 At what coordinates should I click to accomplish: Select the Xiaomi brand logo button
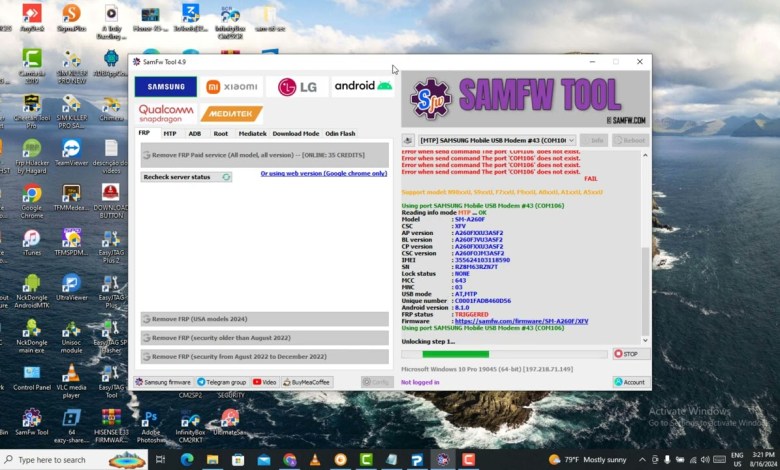click(232, 87)
